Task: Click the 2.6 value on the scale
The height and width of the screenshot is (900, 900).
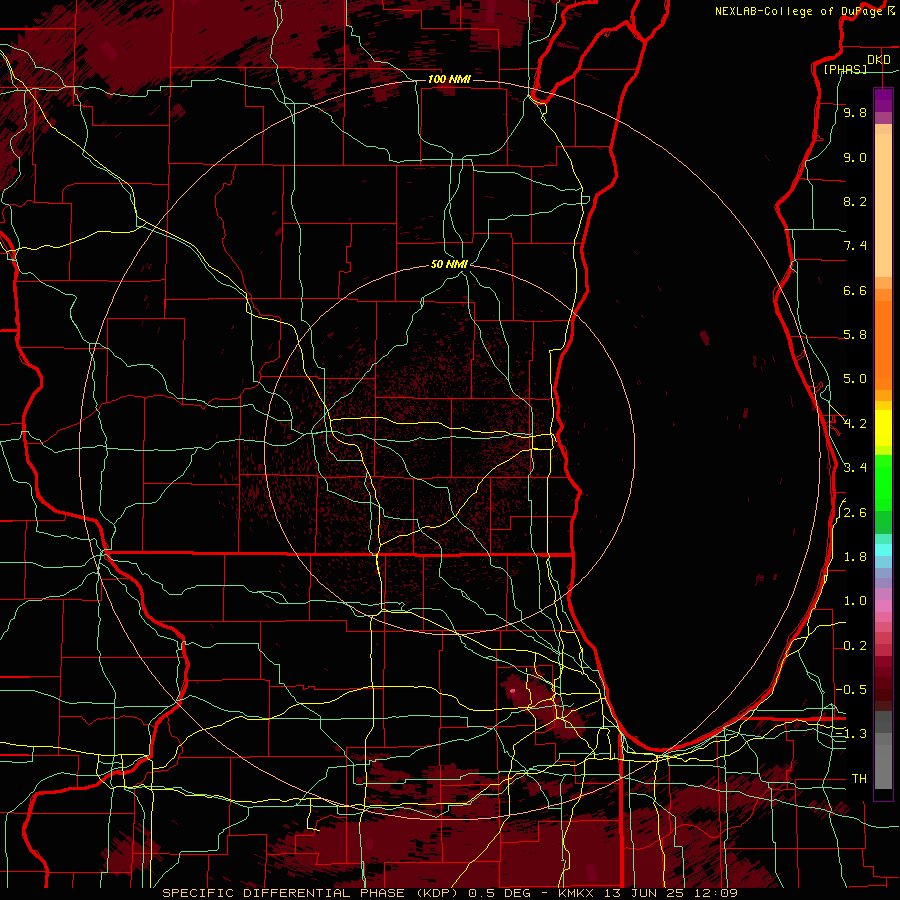Action: point(855,513)
